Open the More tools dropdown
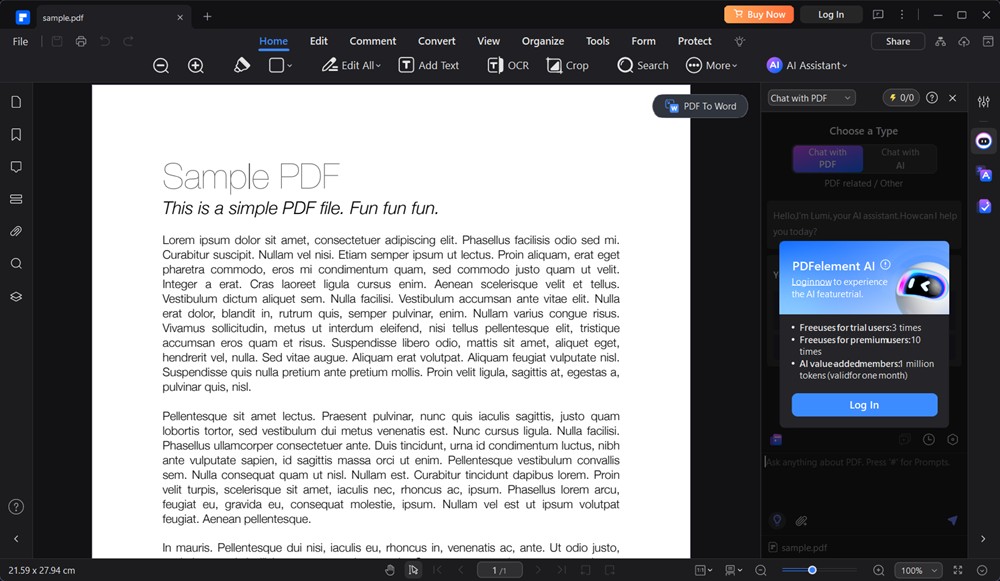 coord(712,65)
